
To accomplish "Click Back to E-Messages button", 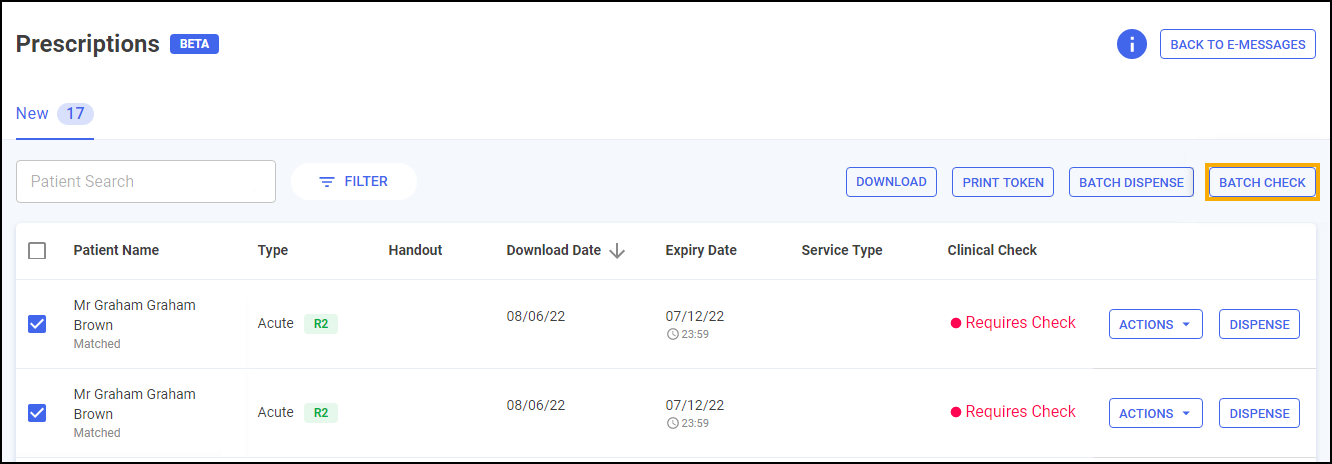I will pyautogui.click(x=1237, y=44).
